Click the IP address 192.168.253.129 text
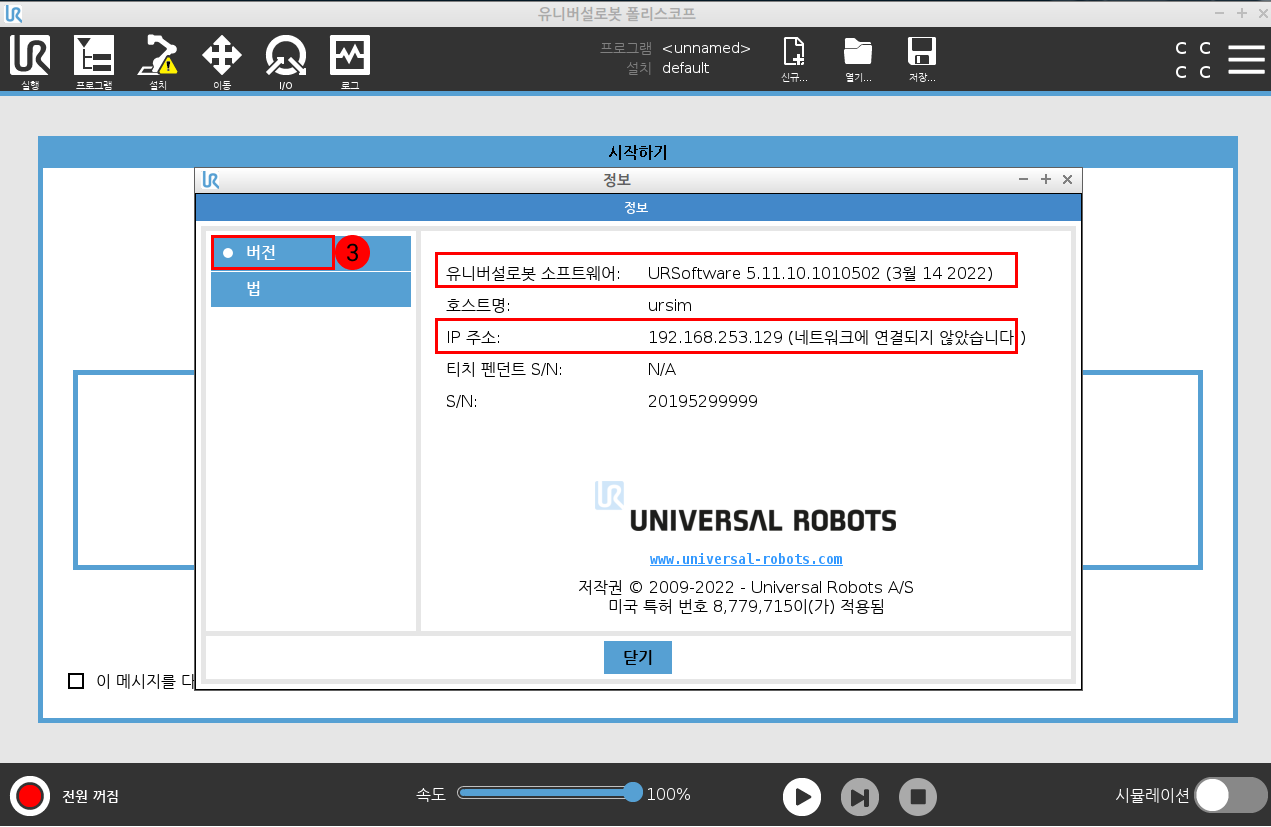 click(715, 337)
